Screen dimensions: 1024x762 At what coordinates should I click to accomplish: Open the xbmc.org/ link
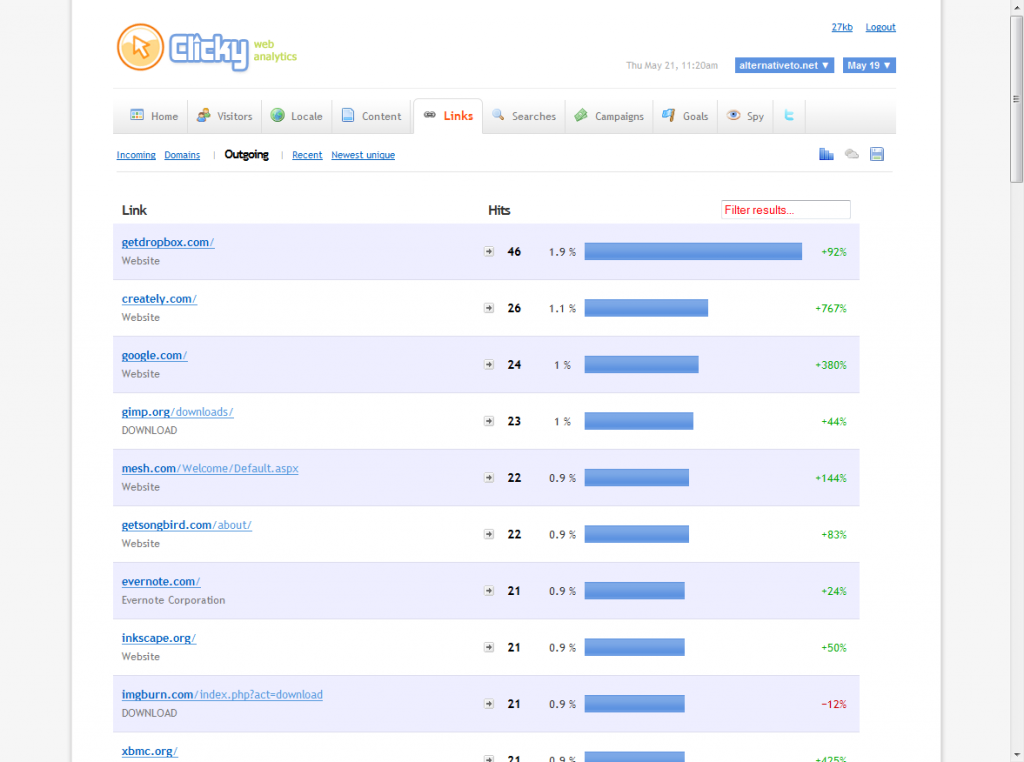tap(150, 751)
